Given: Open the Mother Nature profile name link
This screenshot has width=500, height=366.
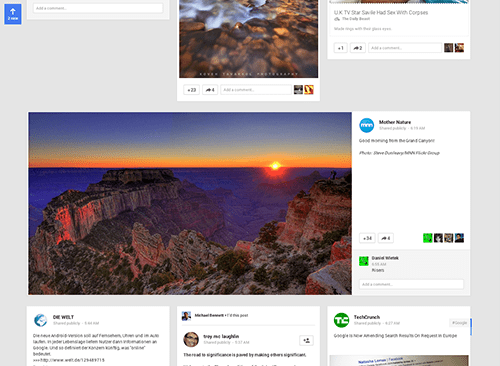Looking at the screenshot, I should (x=395, y=122).
